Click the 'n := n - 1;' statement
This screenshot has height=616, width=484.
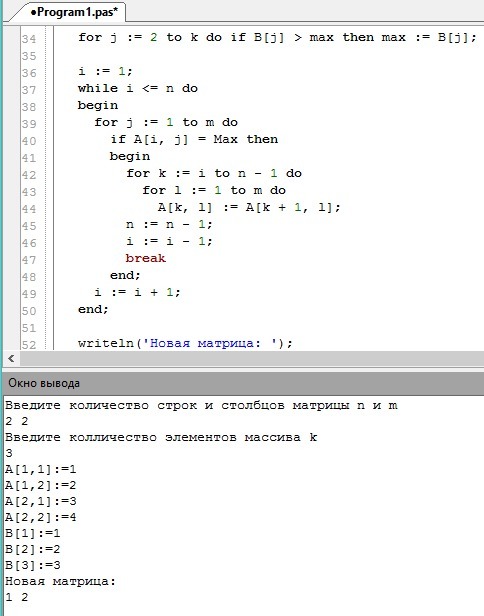tap(169, 224)
